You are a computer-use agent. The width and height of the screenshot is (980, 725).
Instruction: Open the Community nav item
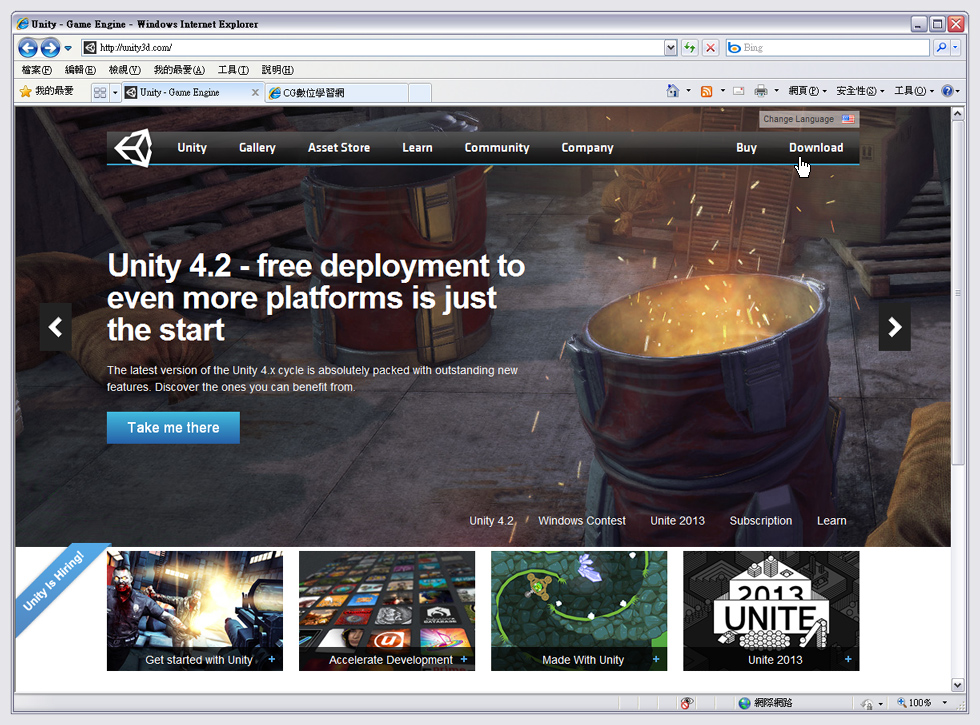click(497, 148)
